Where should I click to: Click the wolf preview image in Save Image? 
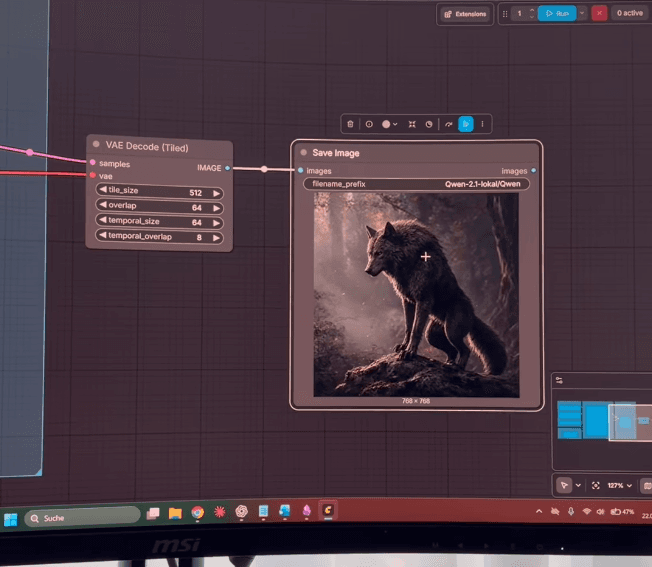(x=416, y=295)
